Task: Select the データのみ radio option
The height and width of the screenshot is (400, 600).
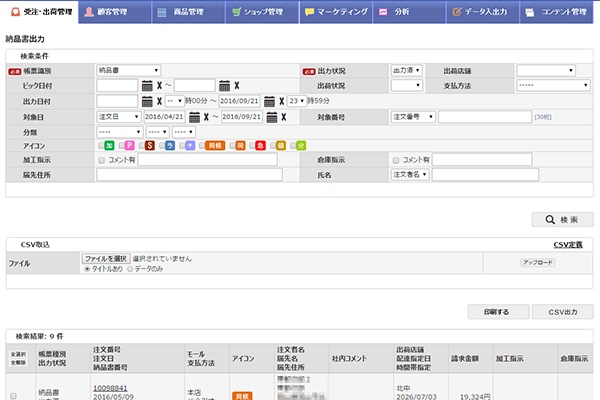Action: [130, 268]
